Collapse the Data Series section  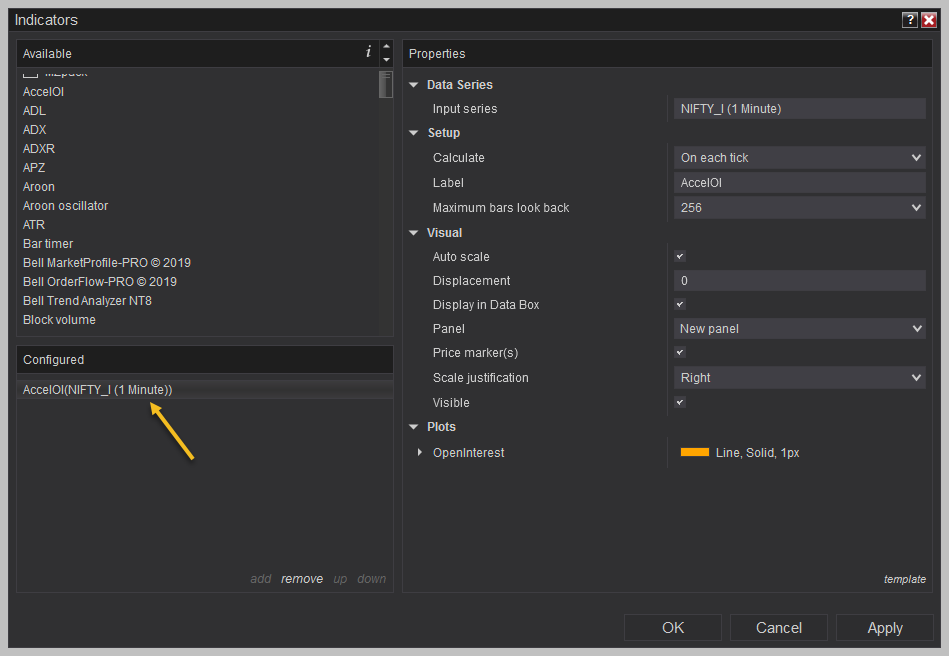pos(414,85)
